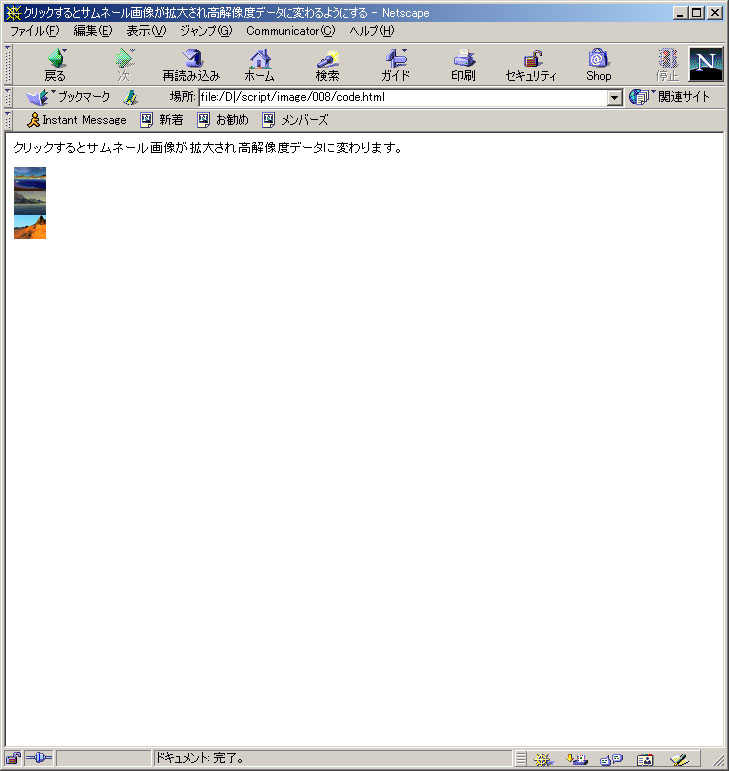The width and height of the screenshot is (729, 771).
Task: Go to ホーム (Home) page
Action: pos(260,64)
